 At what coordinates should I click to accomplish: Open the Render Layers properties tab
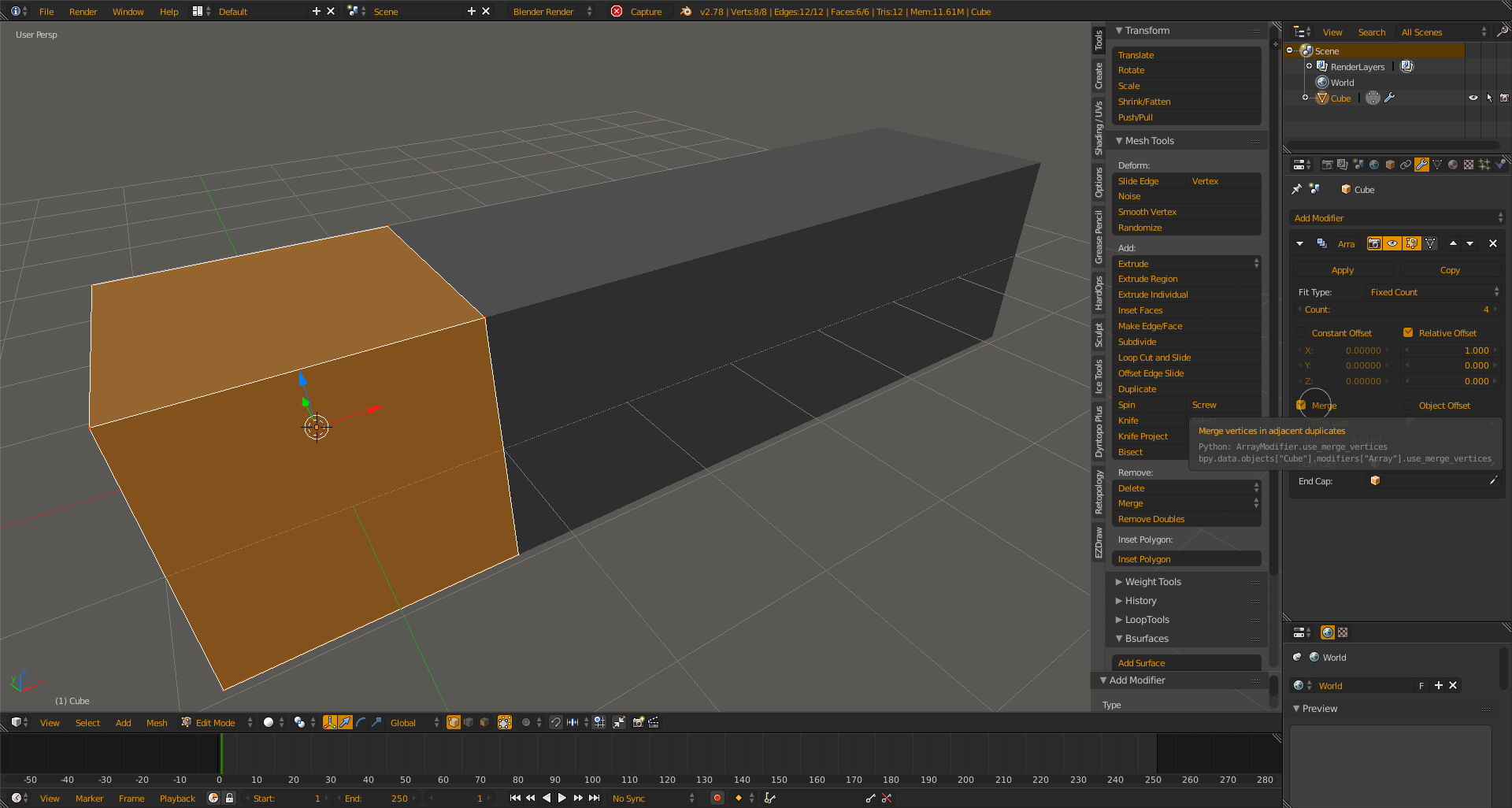point(1343,165)
